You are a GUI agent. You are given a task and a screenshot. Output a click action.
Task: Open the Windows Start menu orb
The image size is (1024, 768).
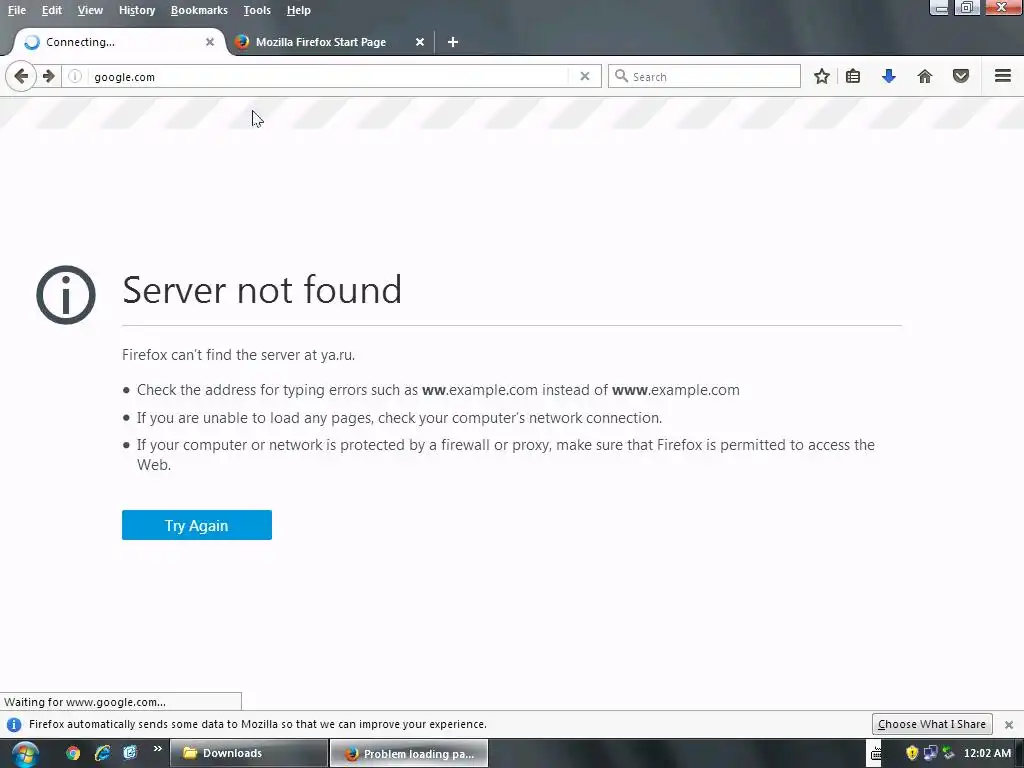25,754
